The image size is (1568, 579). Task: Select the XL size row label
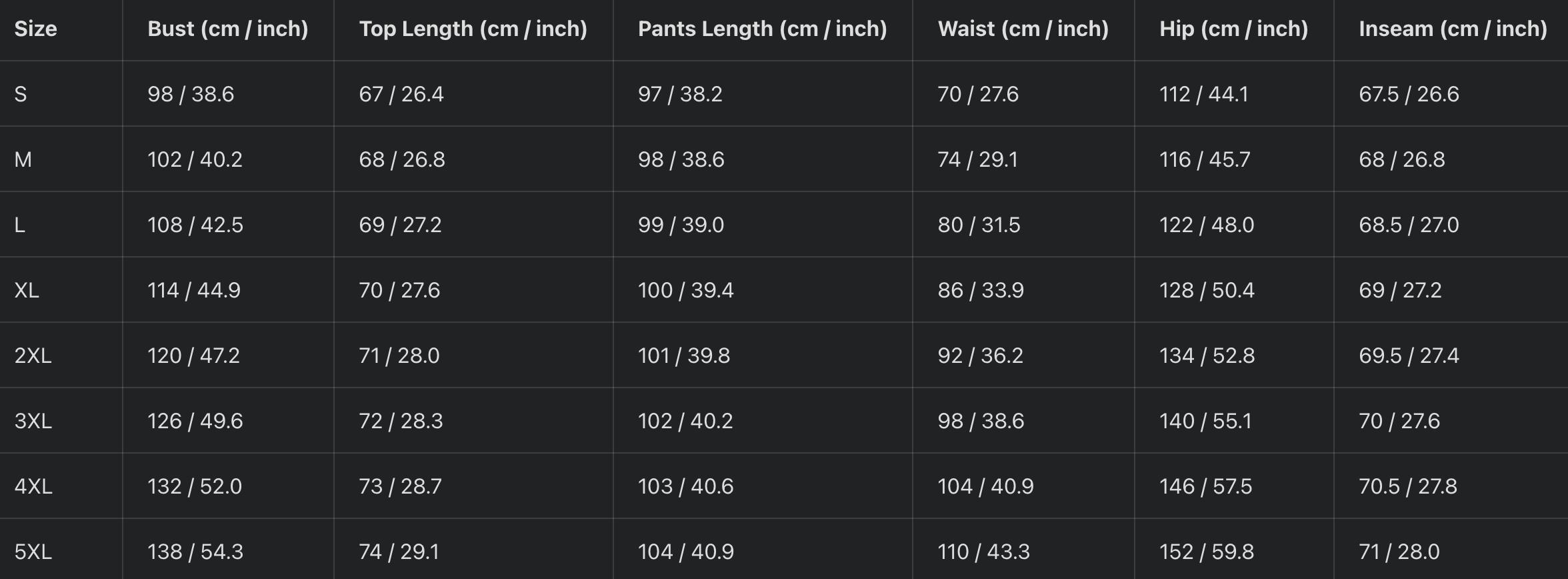(x=27, y=290)
